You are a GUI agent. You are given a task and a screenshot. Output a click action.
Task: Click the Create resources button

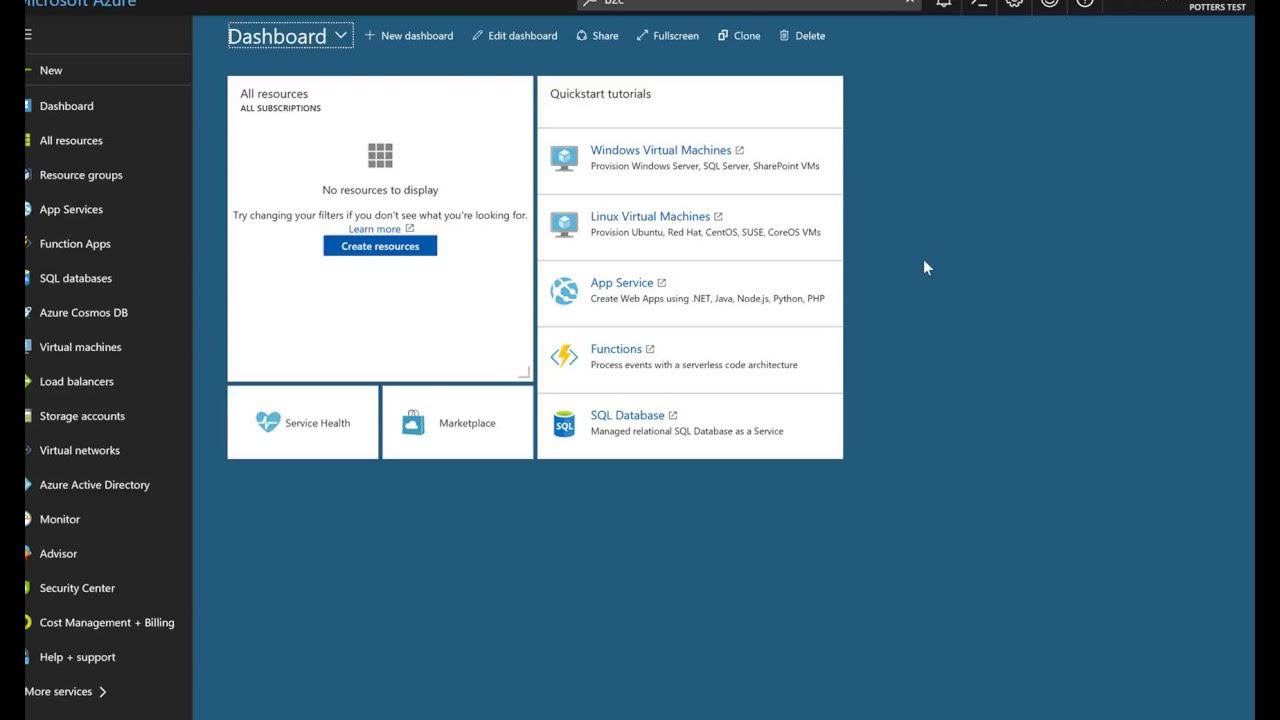point(380,246)
